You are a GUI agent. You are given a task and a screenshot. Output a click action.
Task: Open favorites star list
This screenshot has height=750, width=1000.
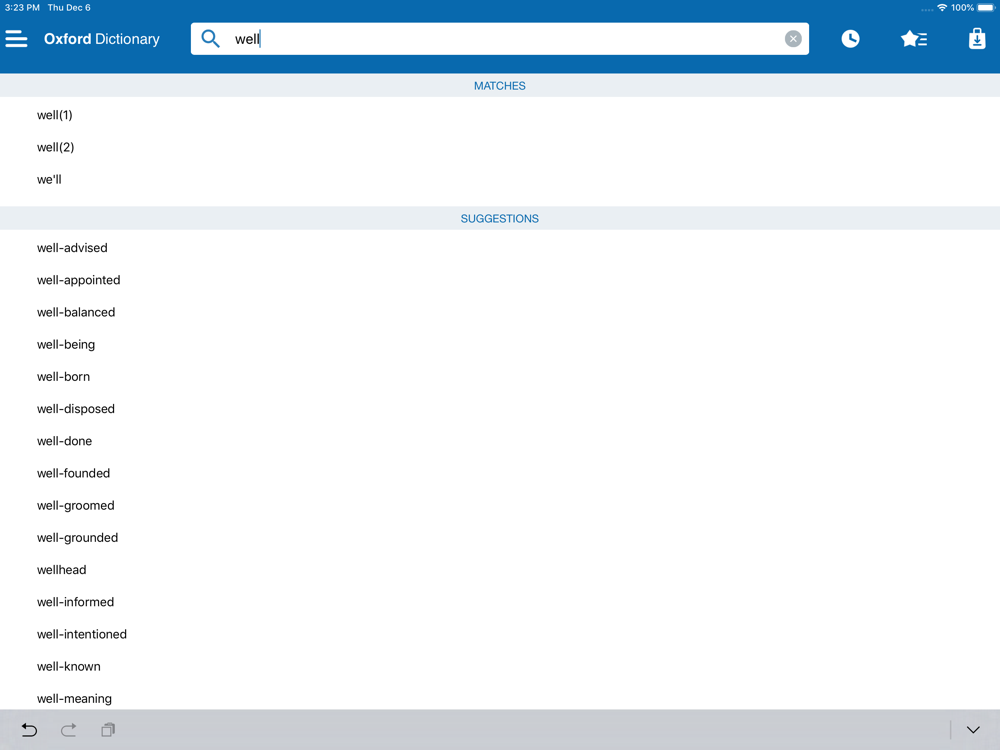click(913, 39)
